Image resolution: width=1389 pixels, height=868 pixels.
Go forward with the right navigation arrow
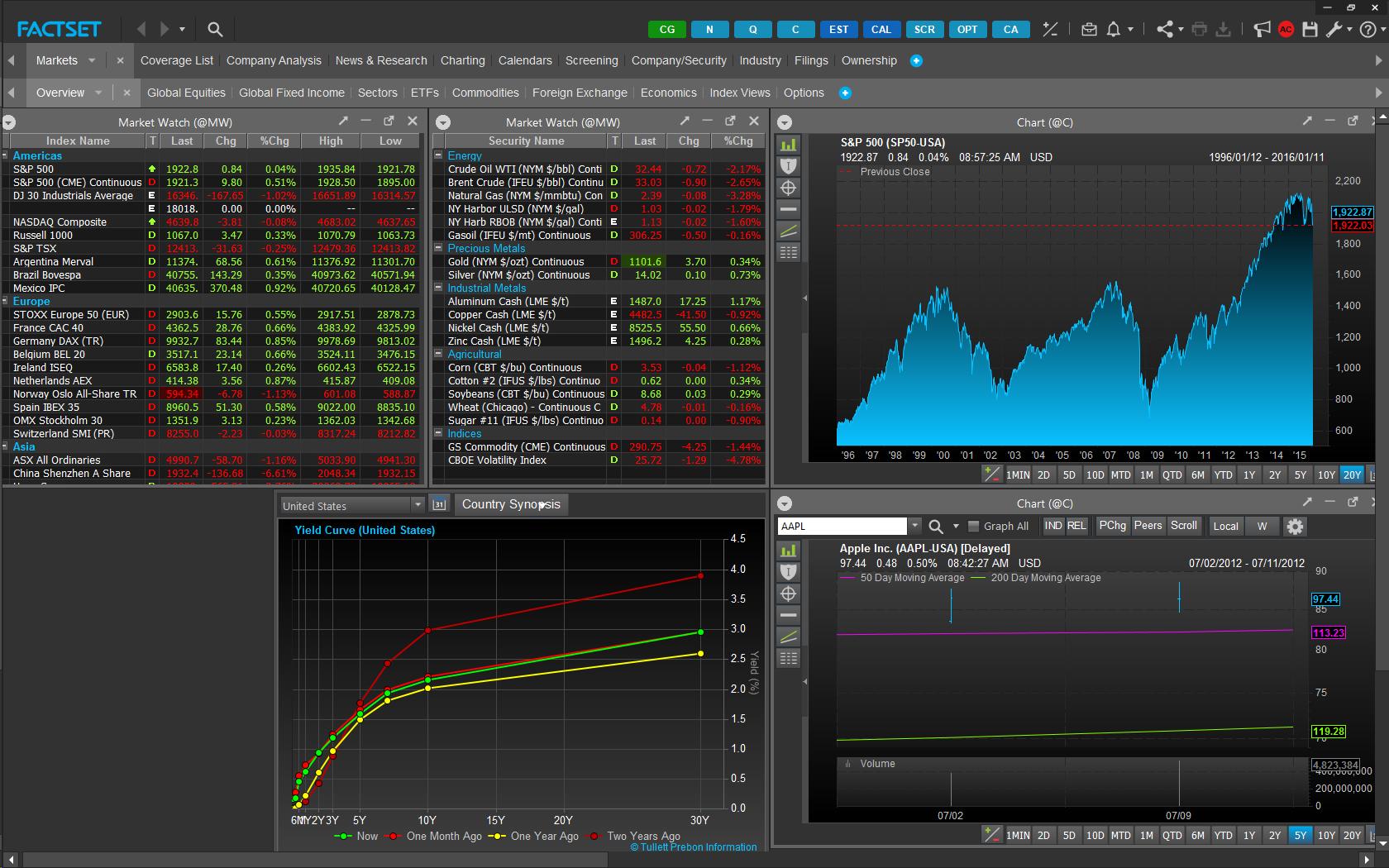pyautogui.click(x=164, y=29)
